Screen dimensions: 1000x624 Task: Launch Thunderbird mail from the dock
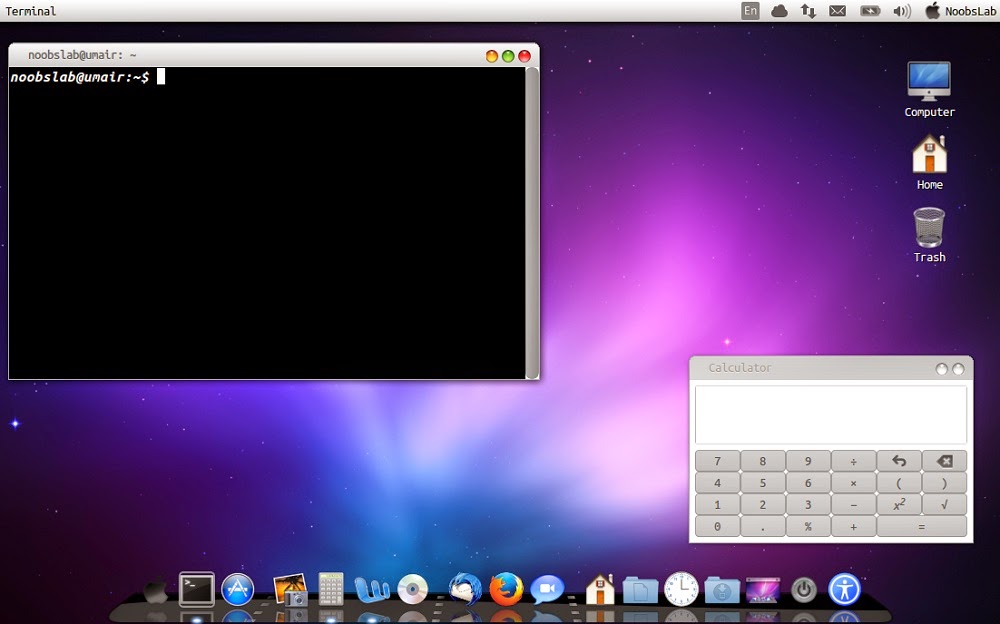click(465, 589)
